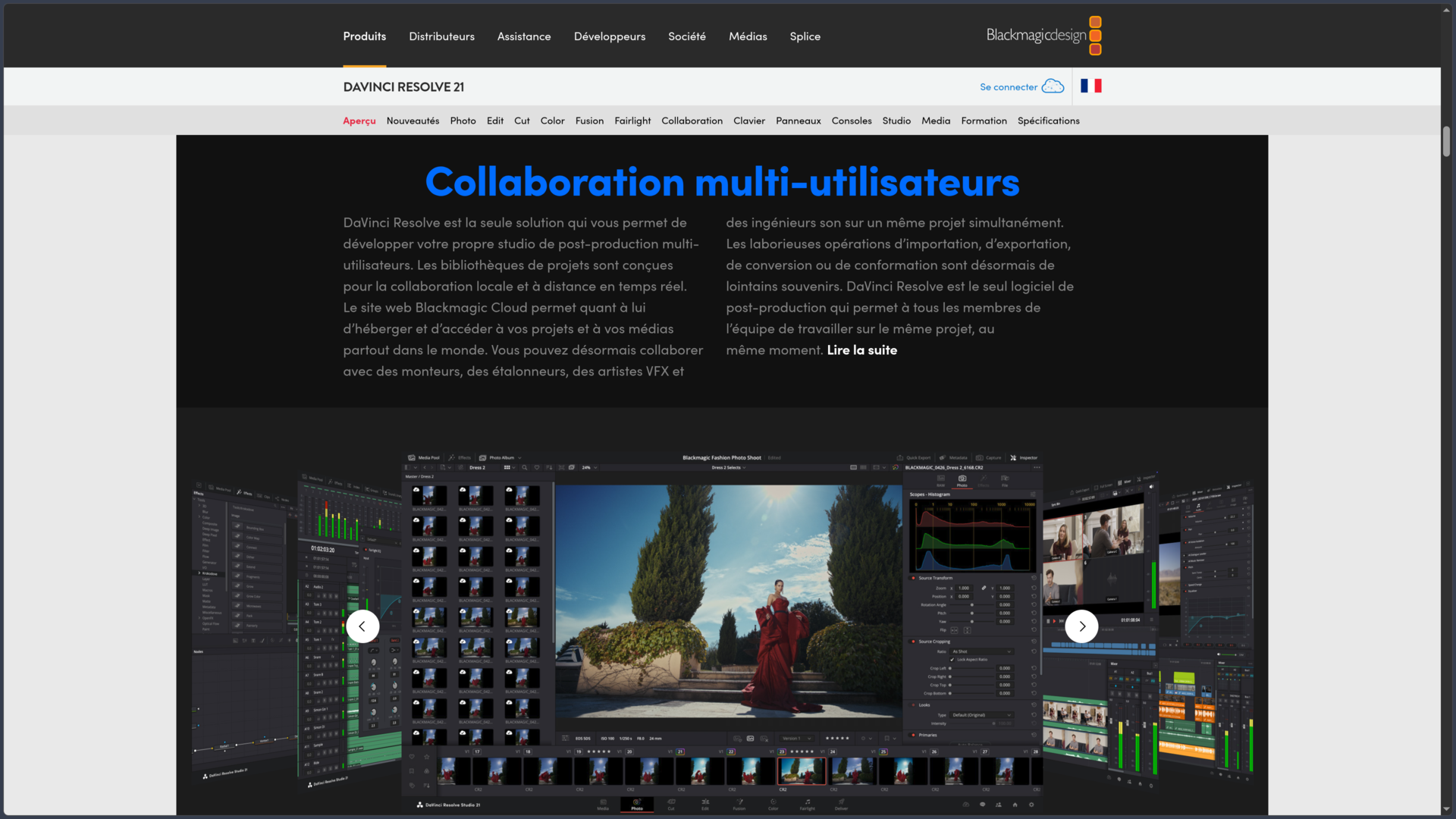Switch to the Clavier tab

tap(749, 121)
